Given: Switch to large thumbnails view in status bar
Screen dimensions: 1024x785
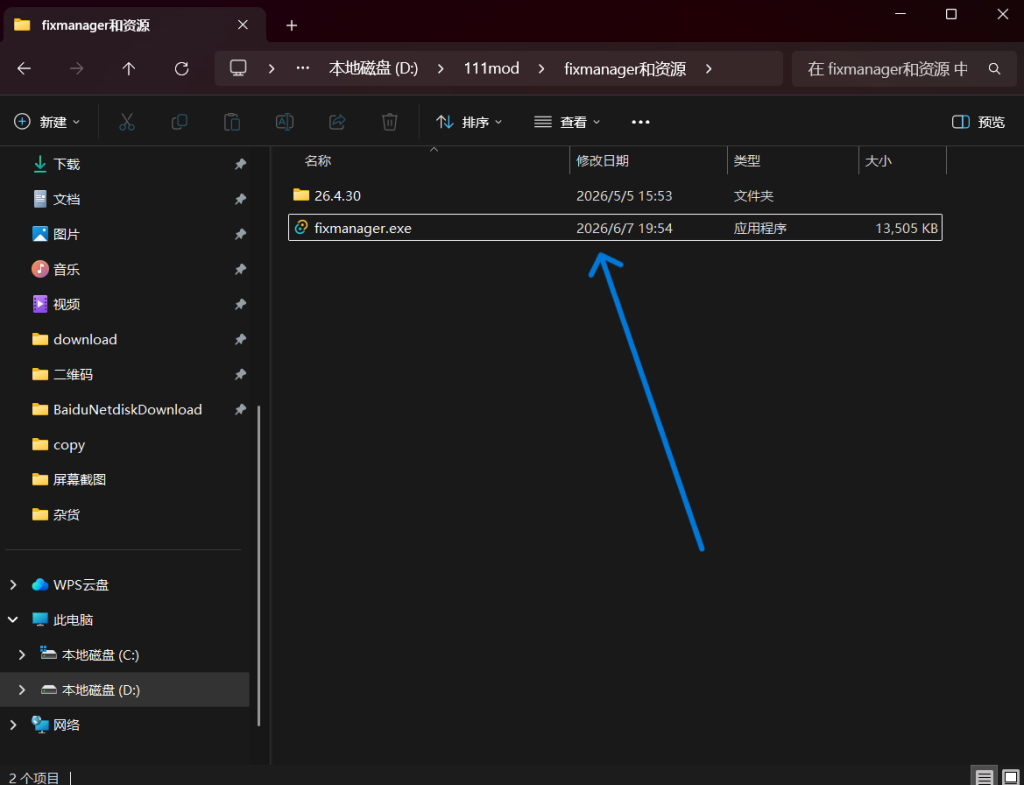Looking at the screenshot, I should coord(1010,777).
